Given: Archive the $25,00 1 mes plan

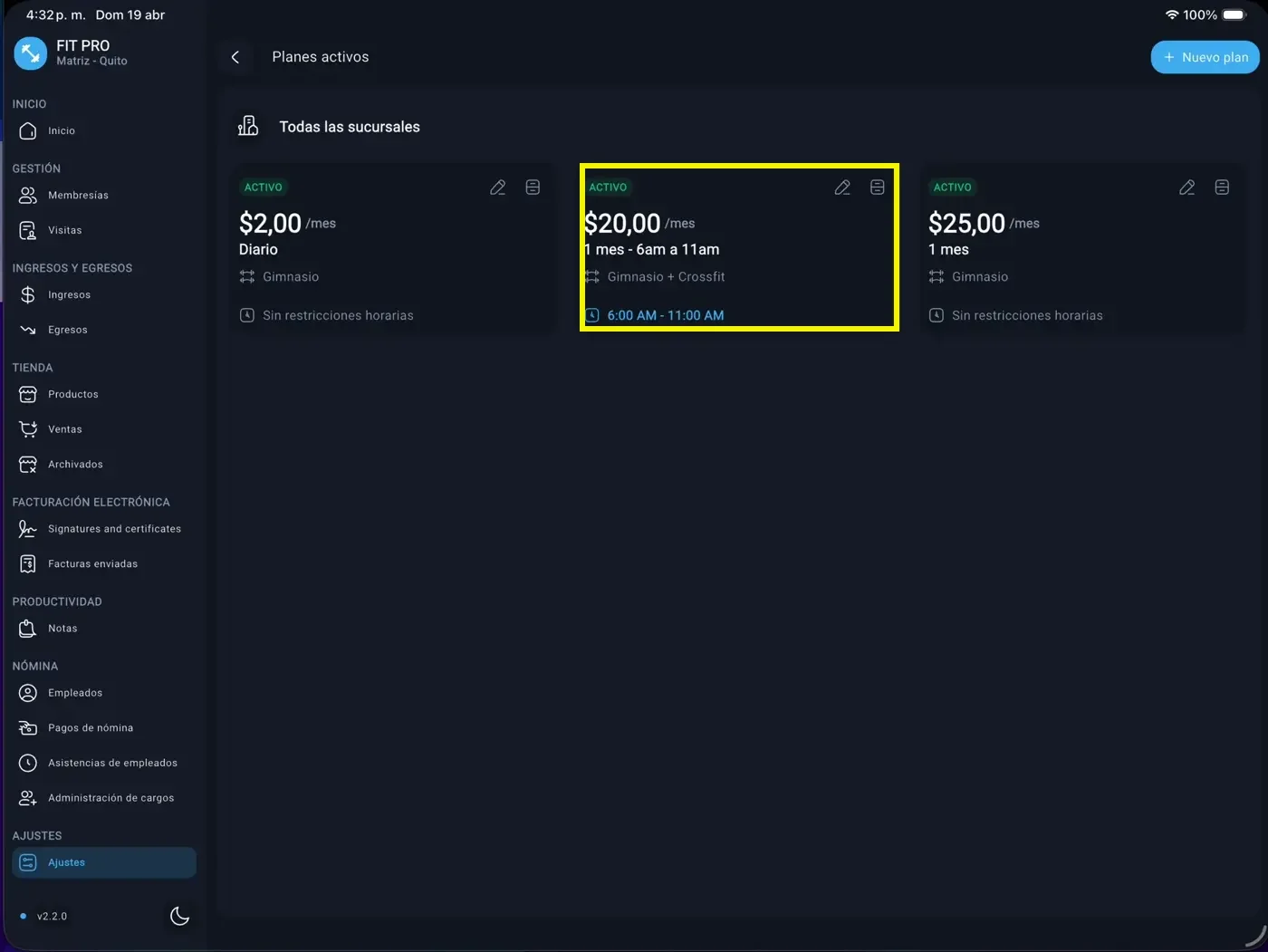Looking at the screenshot, I should tap(1222, 188).
